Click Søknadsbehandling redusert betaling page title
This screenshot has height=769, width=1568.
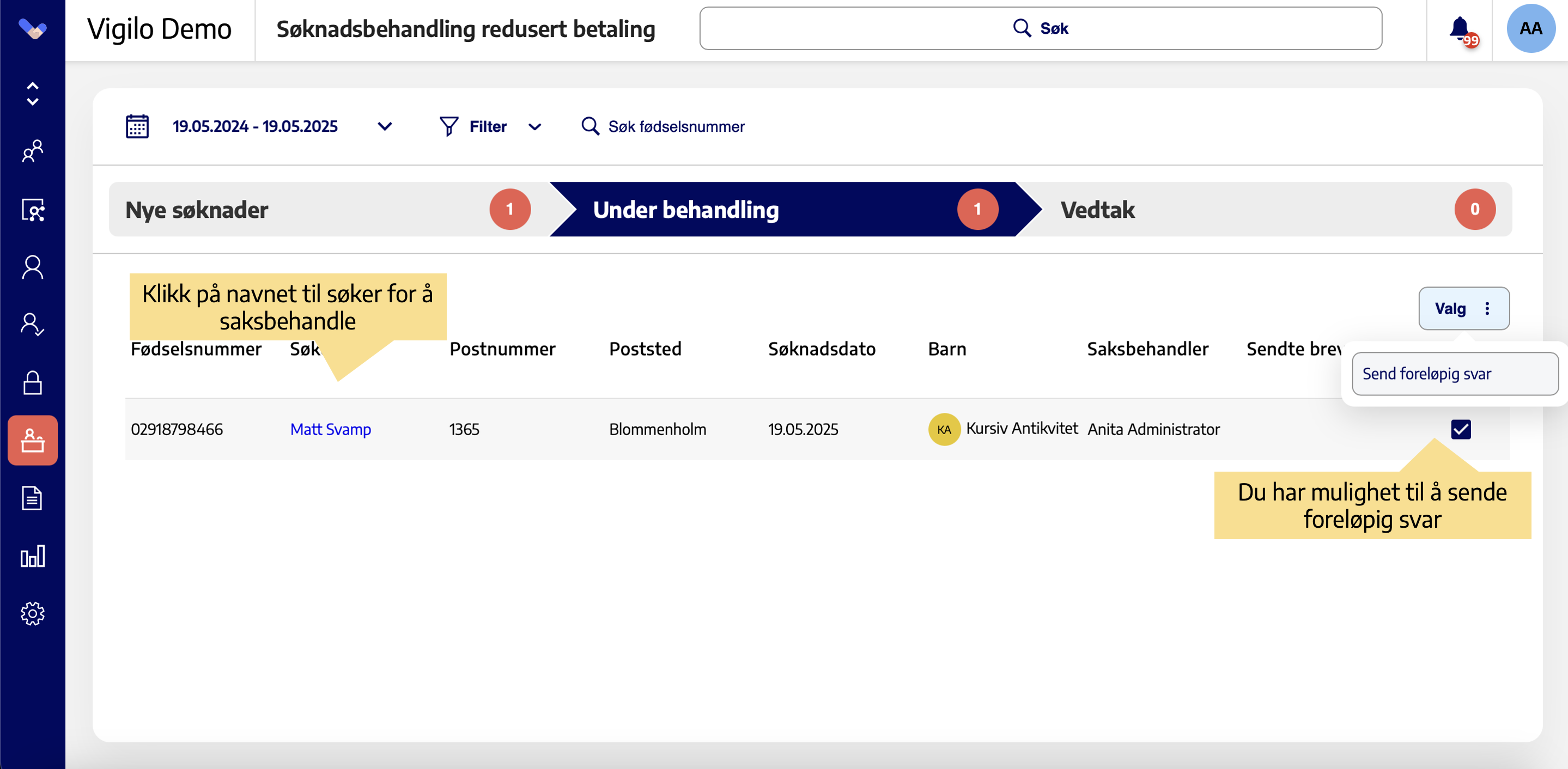click(466, 29)
